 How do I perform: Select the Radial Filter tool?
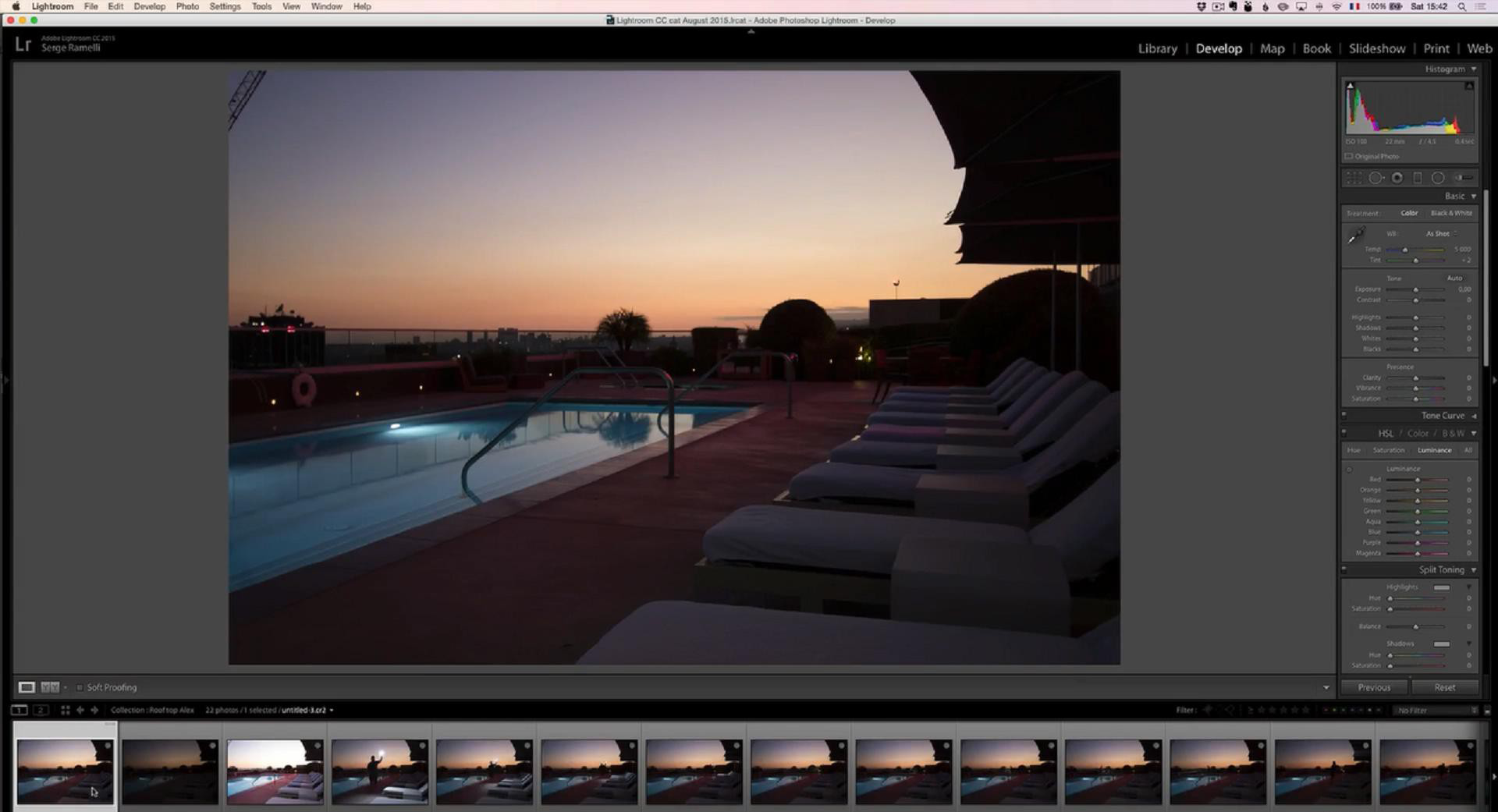[x=1438, y=178]
